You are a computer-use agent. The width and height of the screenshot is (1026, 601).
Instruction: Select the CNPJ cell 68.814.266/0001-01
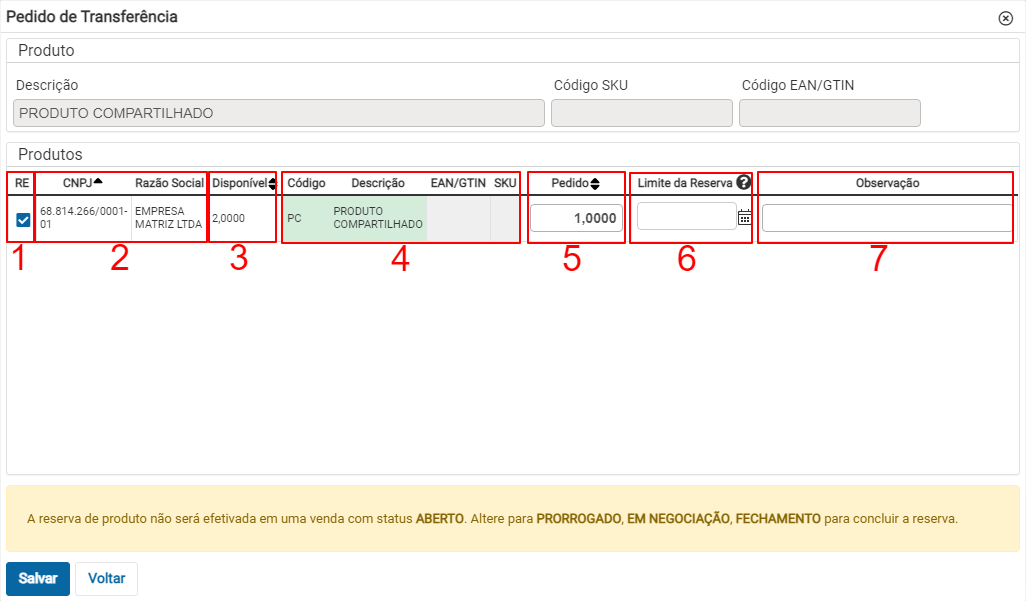click(83, 217)
